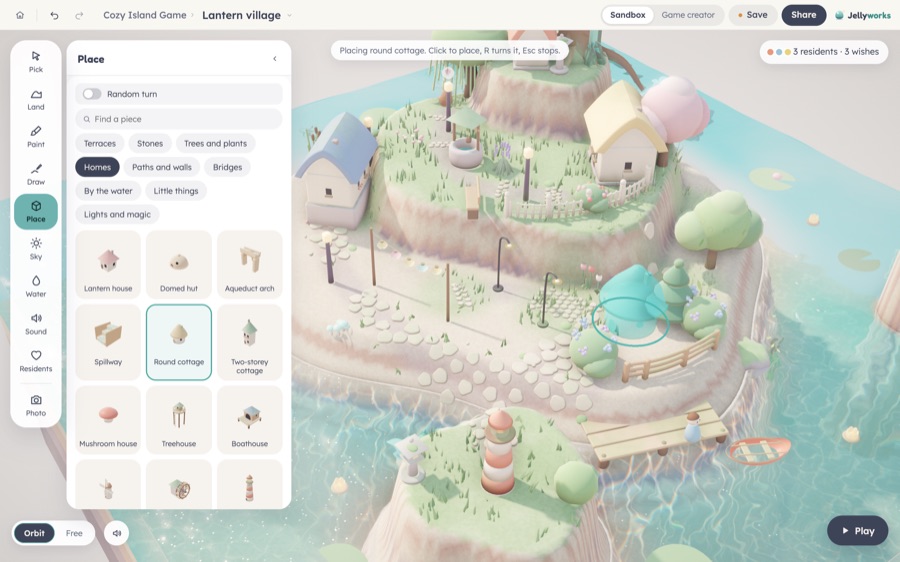
Task: Toggle the Random turn switch
Action: [92, 94]
